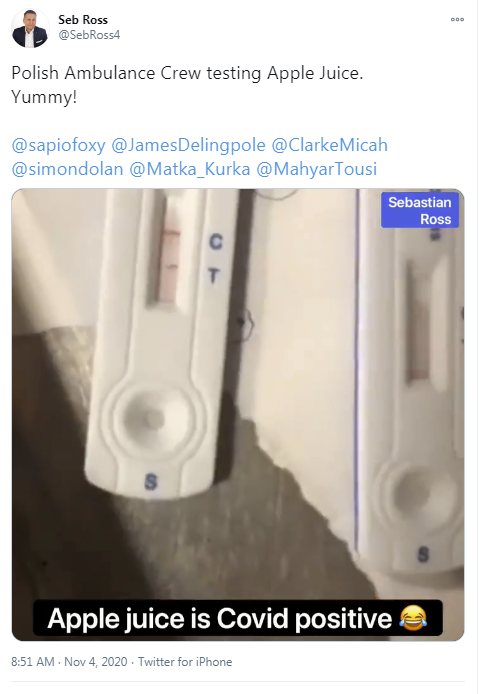Viewport: 493px width, 694px height.
Task: Click the left test cassette in the video
Action: [157, 343]
